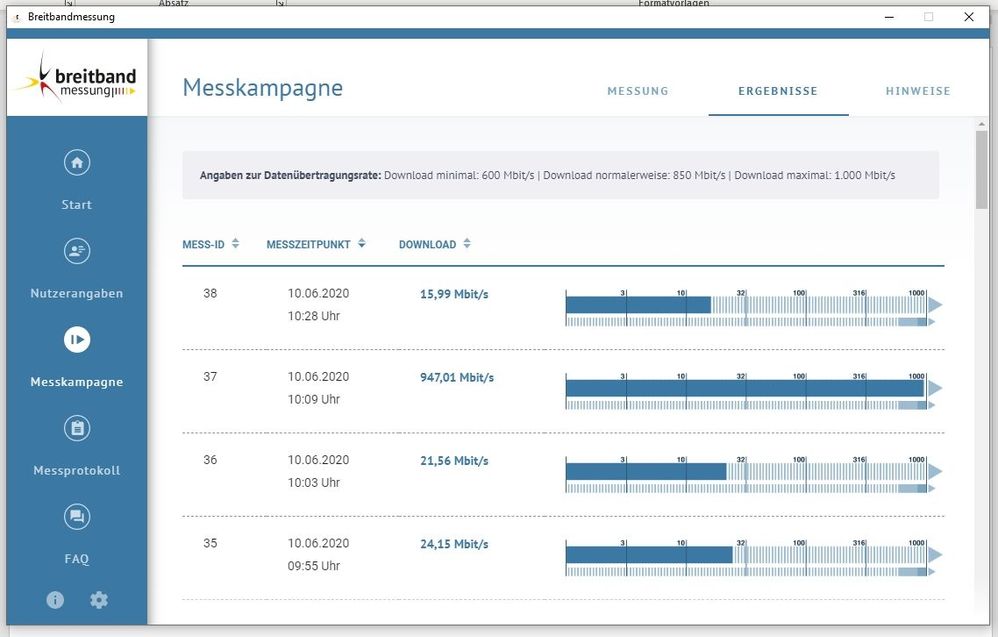Screen dimensions: 998x637
Task: Click the FAQ sidebar label
Action: tap(77, 559)
